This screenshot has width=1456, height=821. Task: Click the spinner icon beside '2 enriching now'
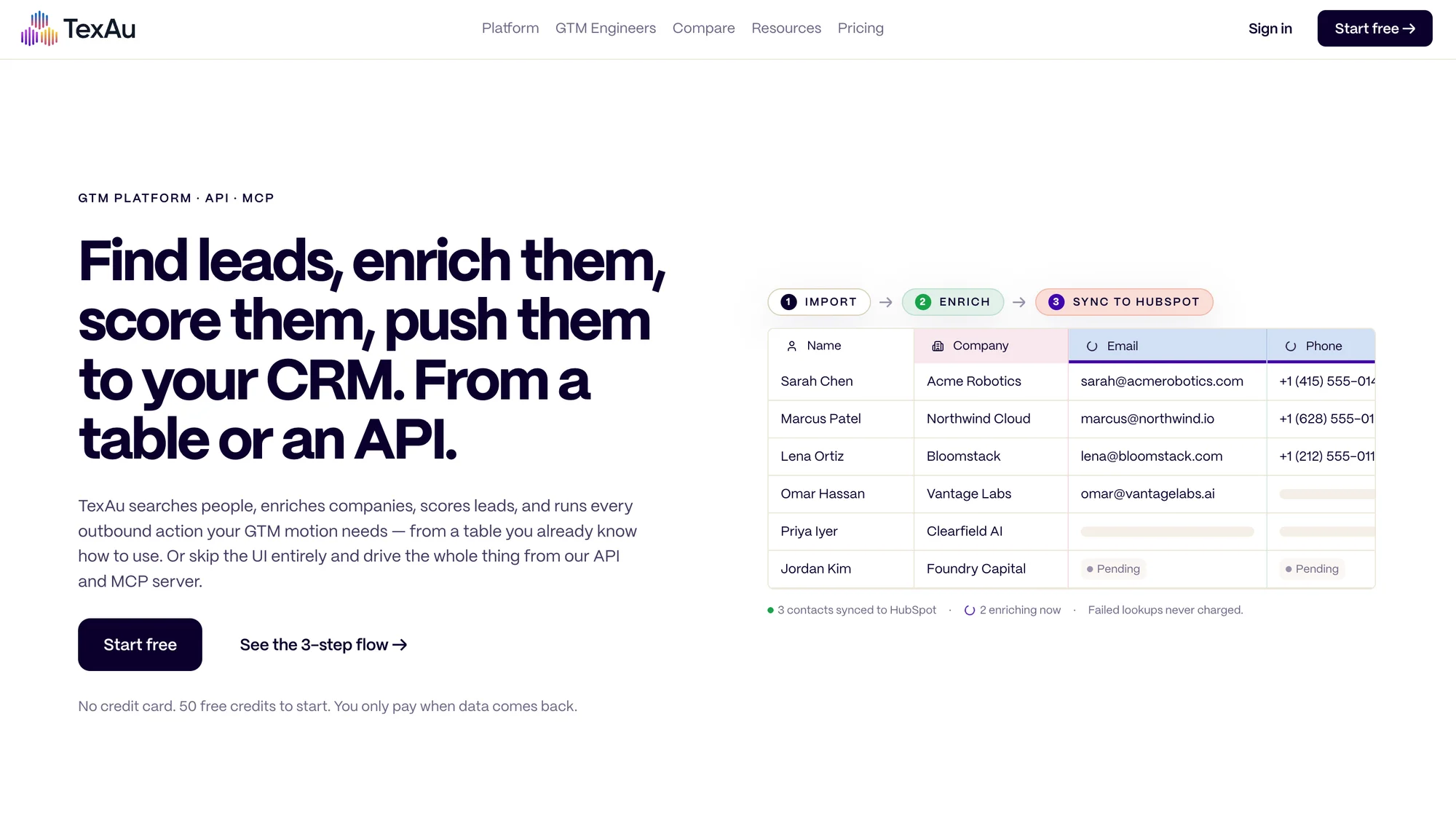(970, 611)
